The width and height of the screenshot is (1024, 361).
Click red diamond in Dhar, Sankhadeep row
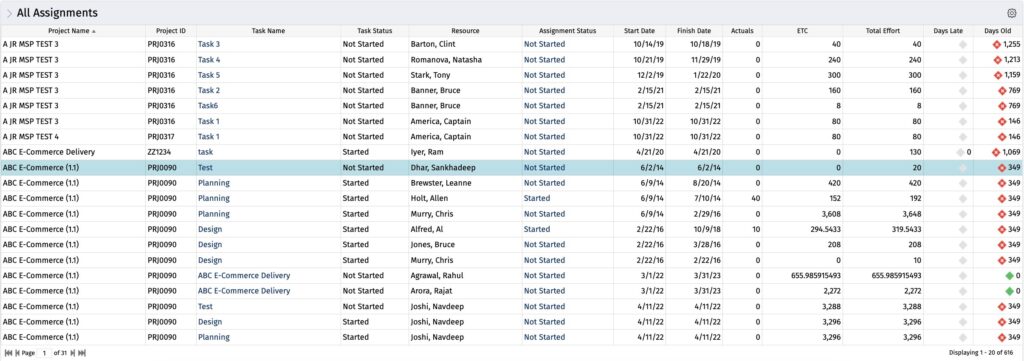1002,168
